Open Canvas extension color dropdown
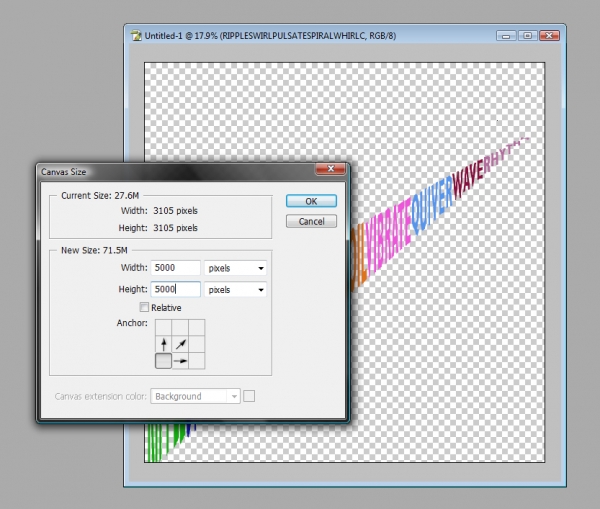The height and width of the screenshot is (509, 600). [195, 396]
